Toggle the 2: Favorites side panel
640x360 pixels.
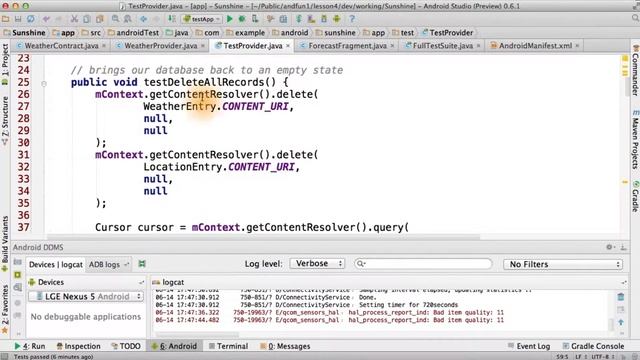click(5, 309)
